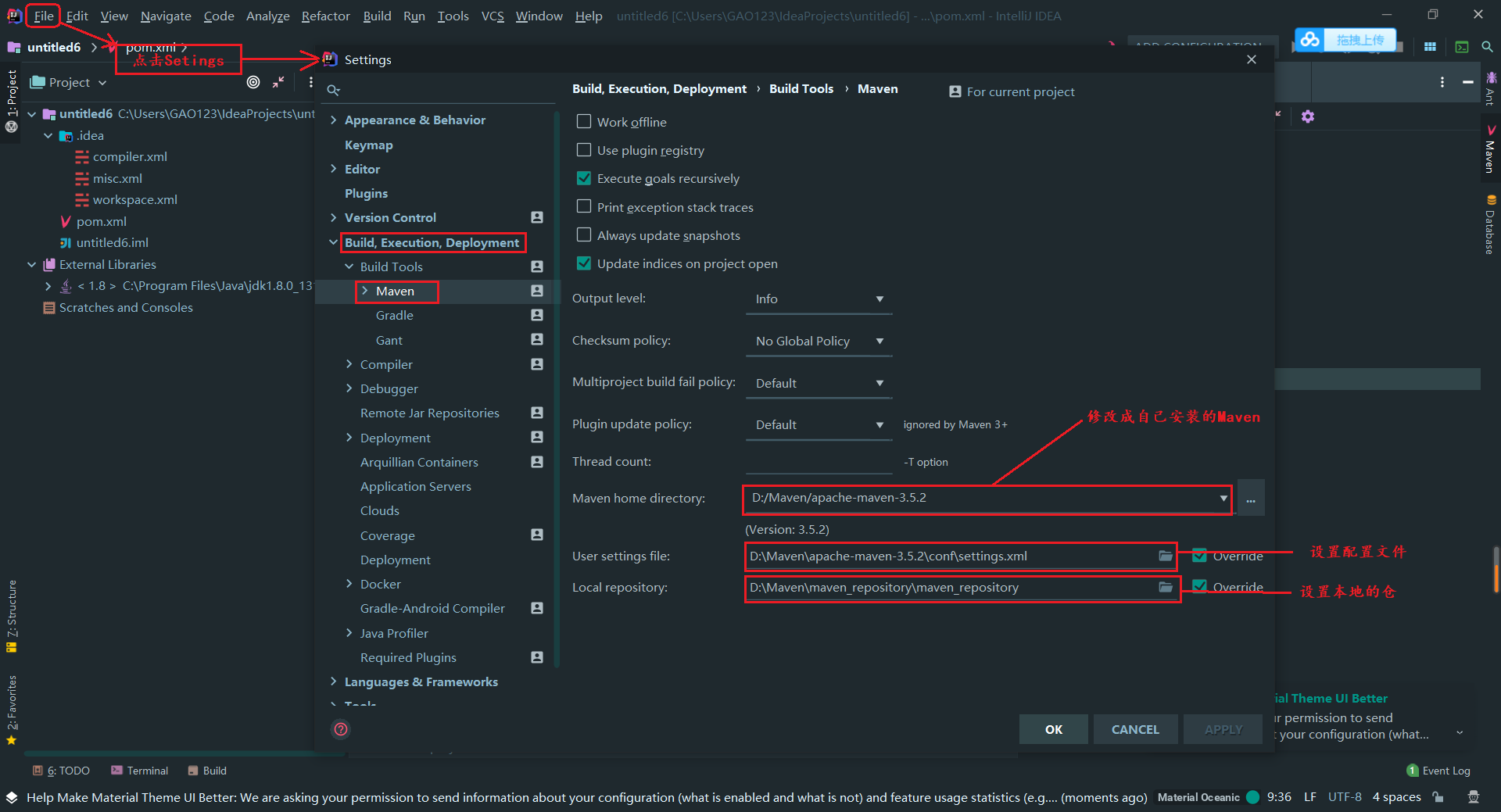Screen dimensions: 1501x812
Task: Open the Ant tool window side tab
Action: [x=1490, y=88]
